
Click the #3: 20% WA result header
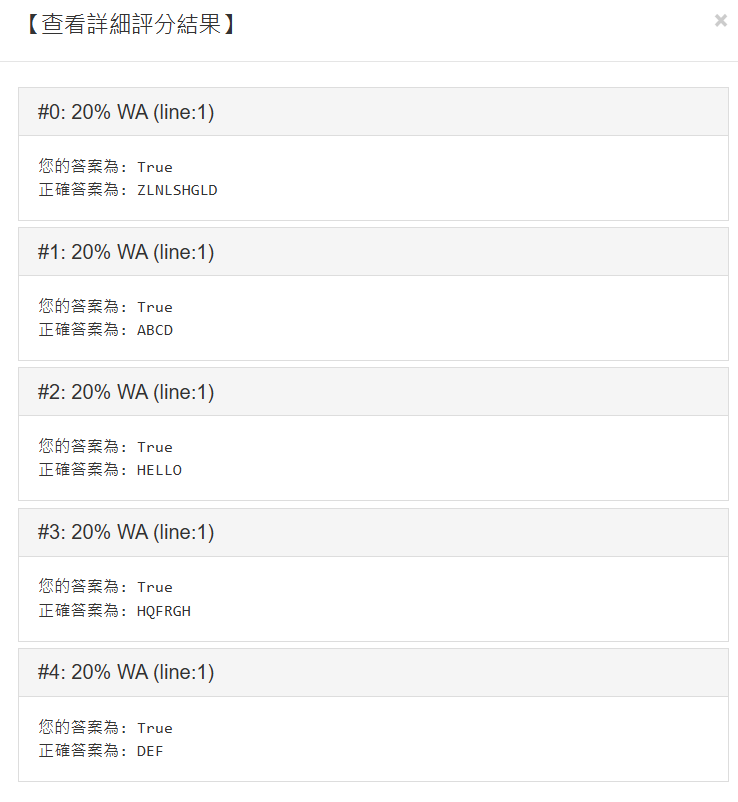click(126, 532)
